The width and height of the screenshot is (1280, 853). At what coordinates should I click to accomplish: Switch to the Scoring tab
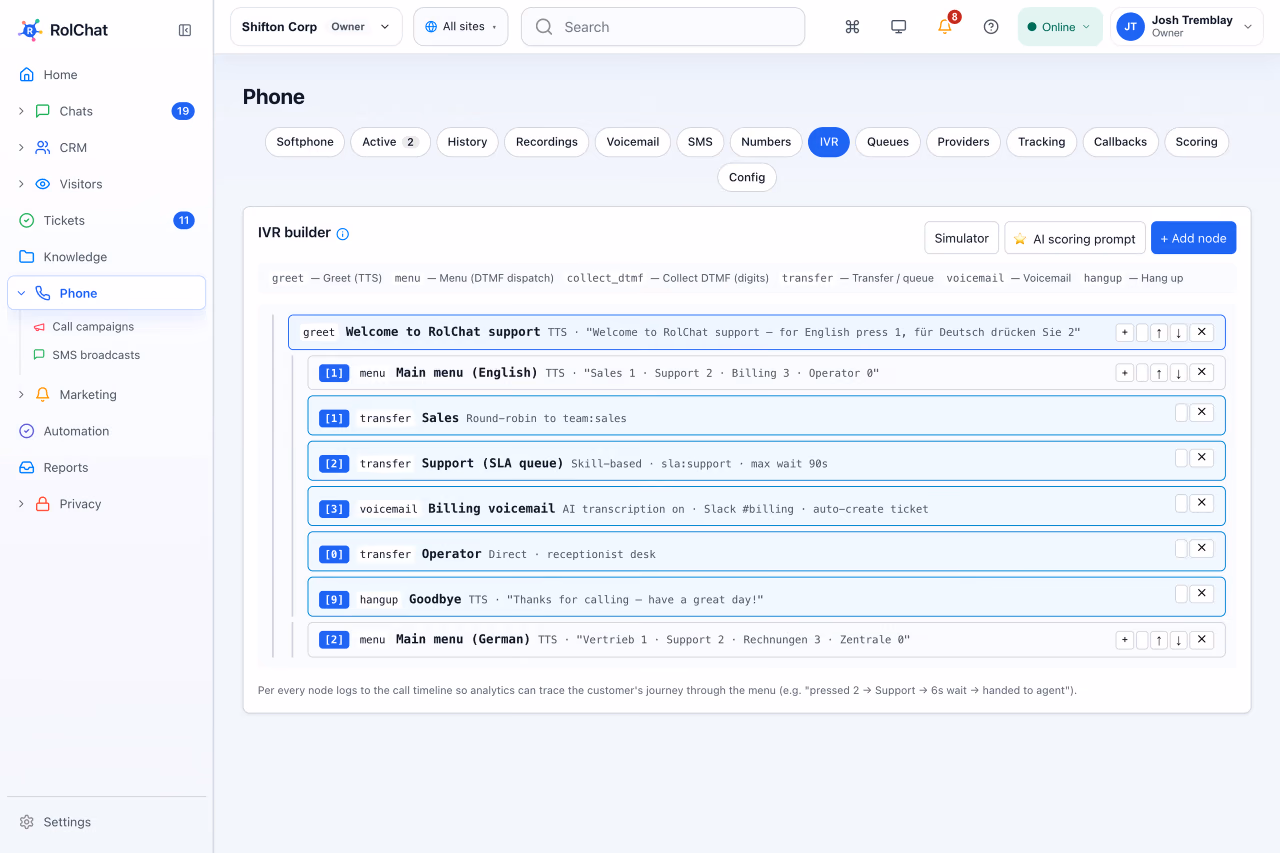coord(1196,142)
